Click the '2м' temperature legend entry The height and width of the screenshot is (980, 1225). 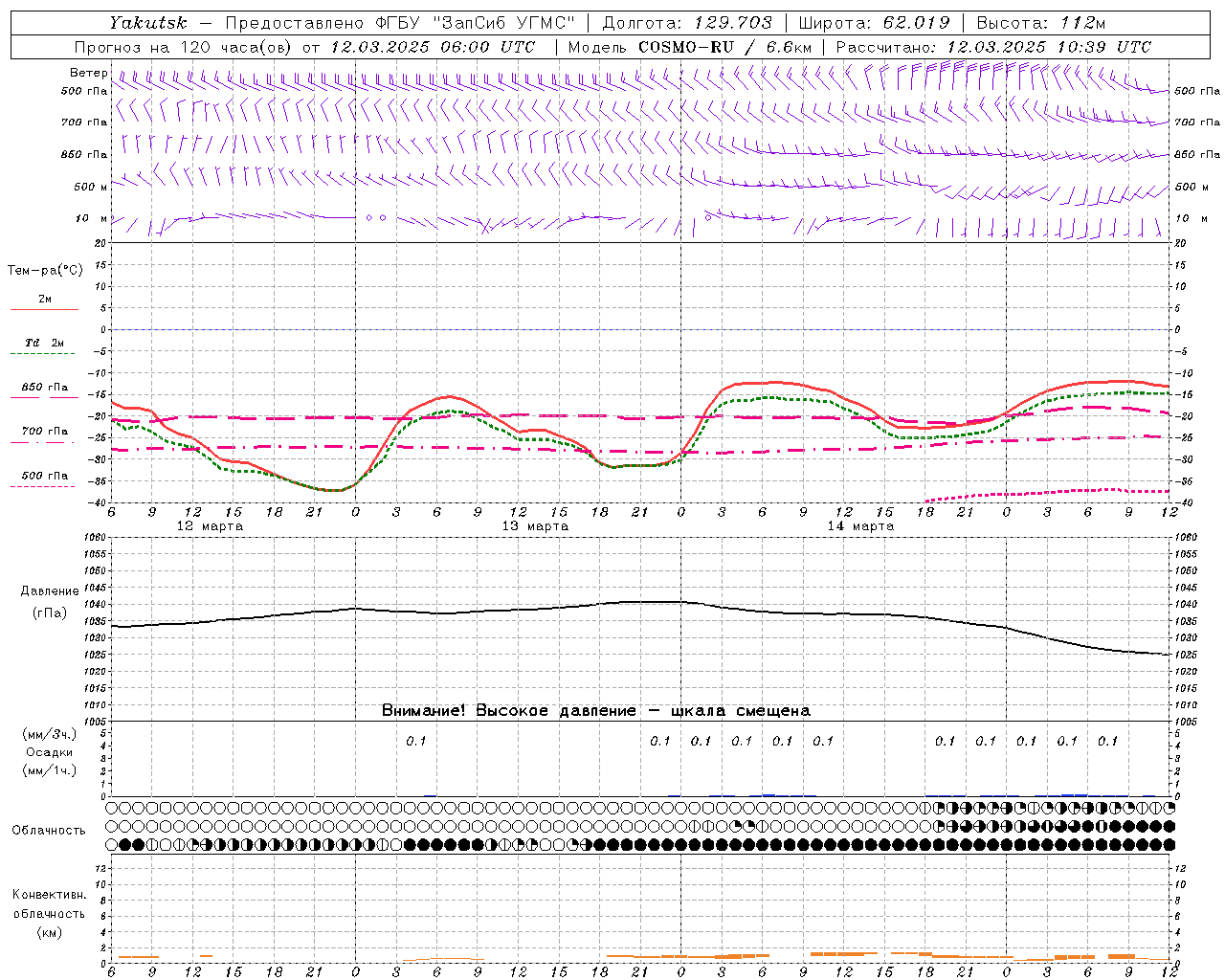click(45, 300)
